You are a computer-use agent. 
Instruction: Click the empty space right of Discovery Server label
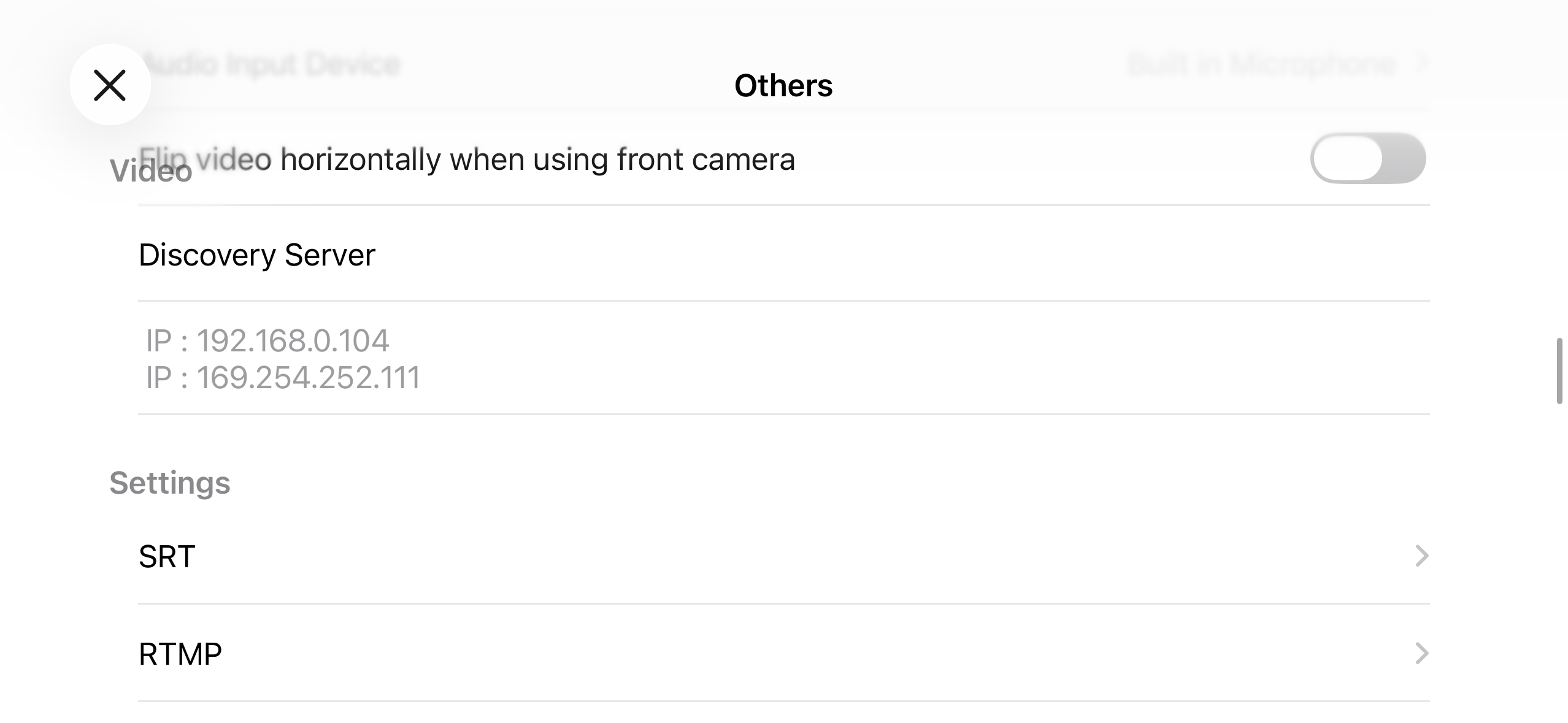(902, 254)
